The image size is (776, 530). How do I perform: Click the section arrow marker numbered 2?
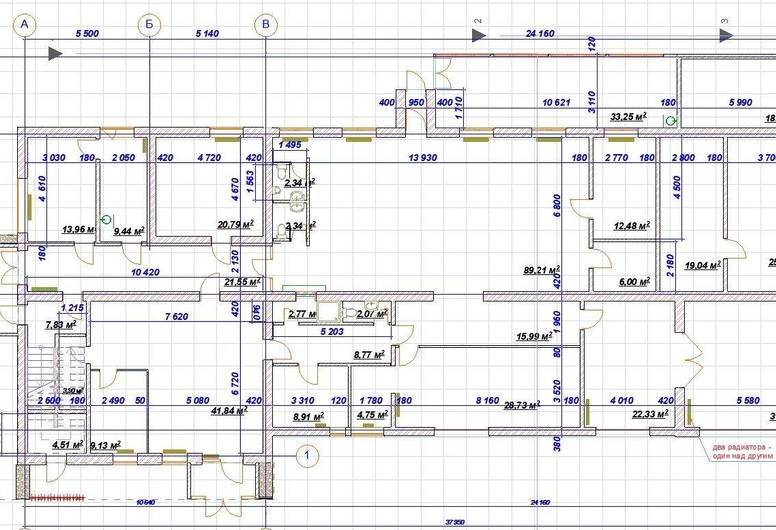click(x=479, y=33)
